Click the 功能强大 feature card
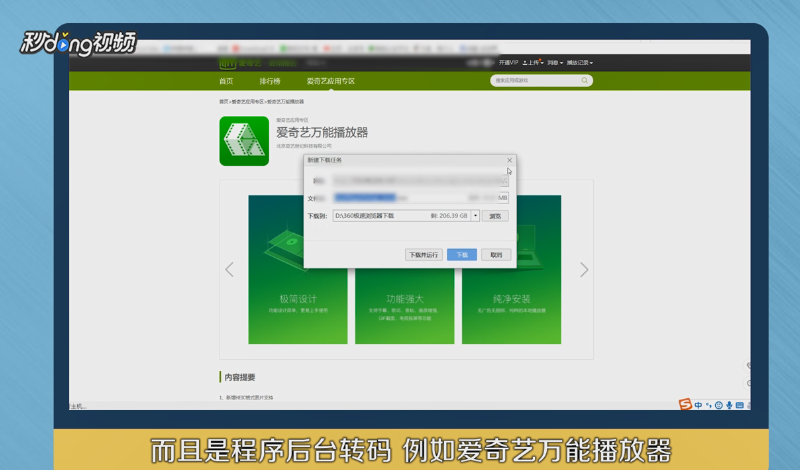The width and height of the screenshot is (800, 470). [x=405, y=269]
